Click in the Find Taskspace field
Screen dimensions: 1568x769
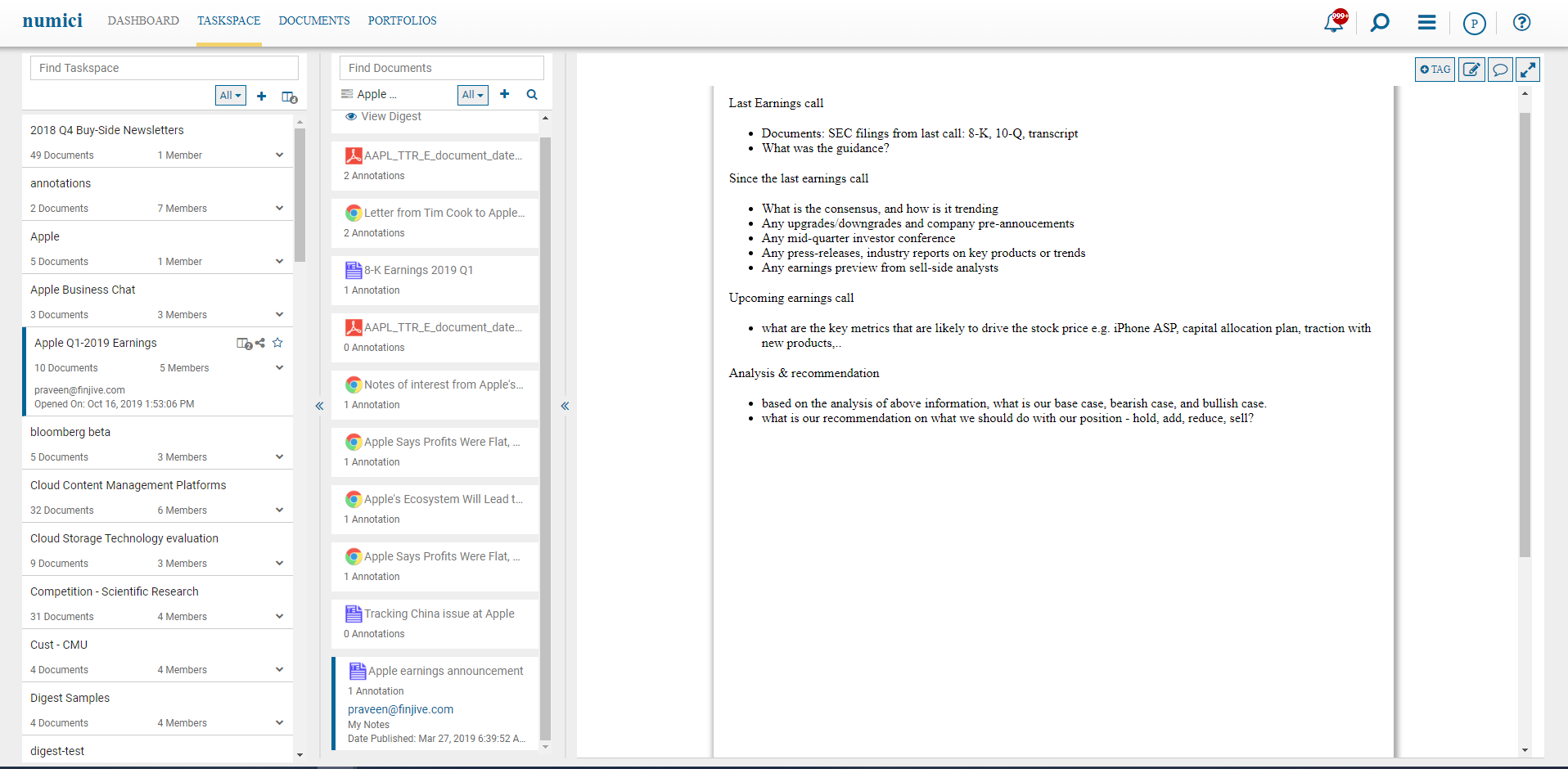click(x=164, y=68)
